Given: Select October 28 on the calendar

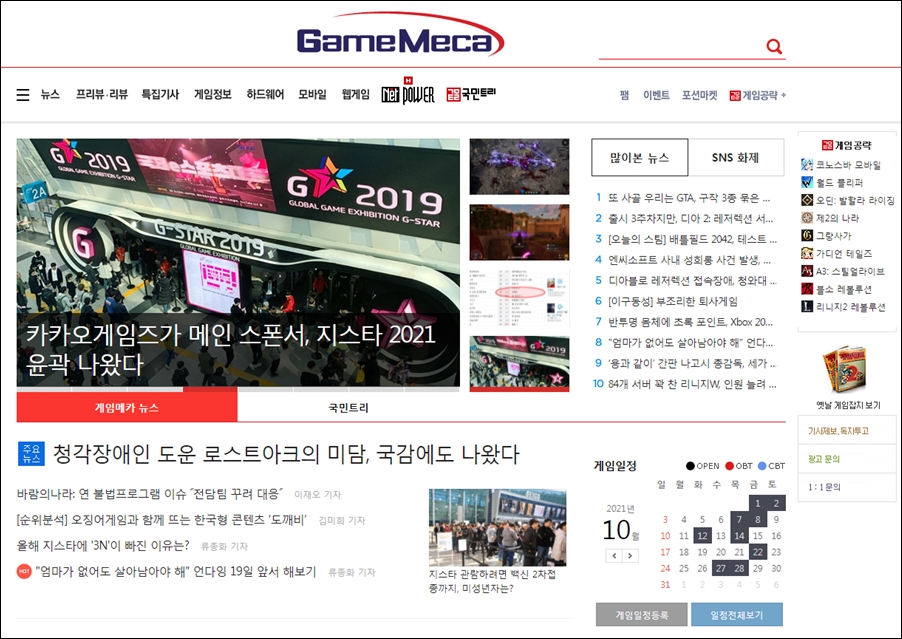Looking at the screenshot, I should pos(739,568).
